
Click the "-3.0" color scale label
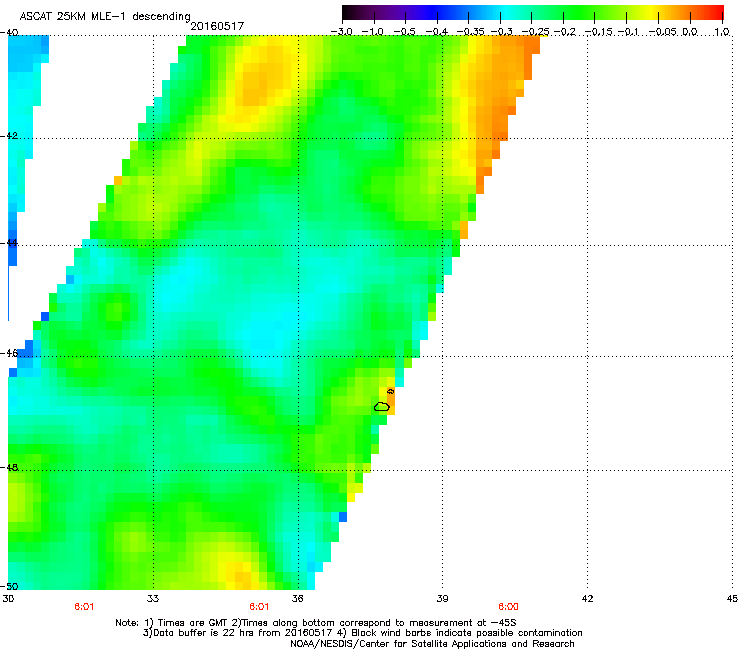point(341,32)
